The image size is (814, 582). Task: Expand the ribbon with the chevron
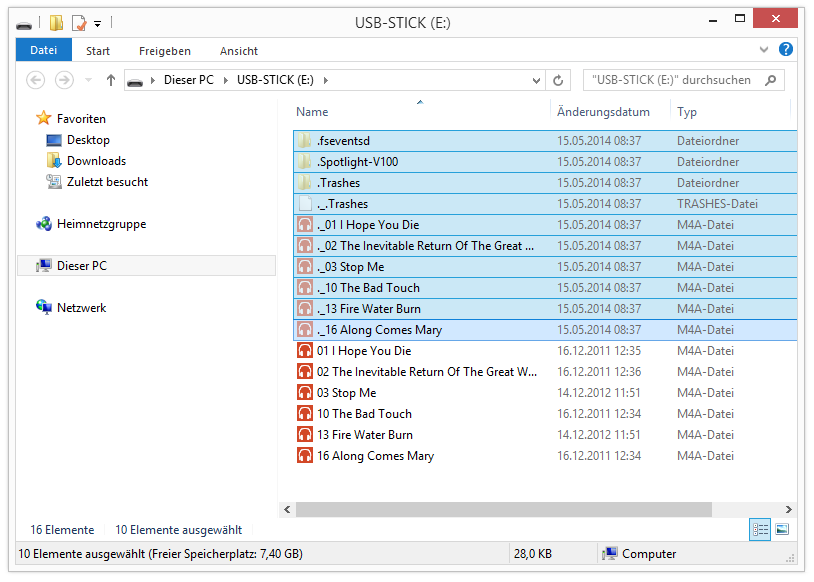766,49
